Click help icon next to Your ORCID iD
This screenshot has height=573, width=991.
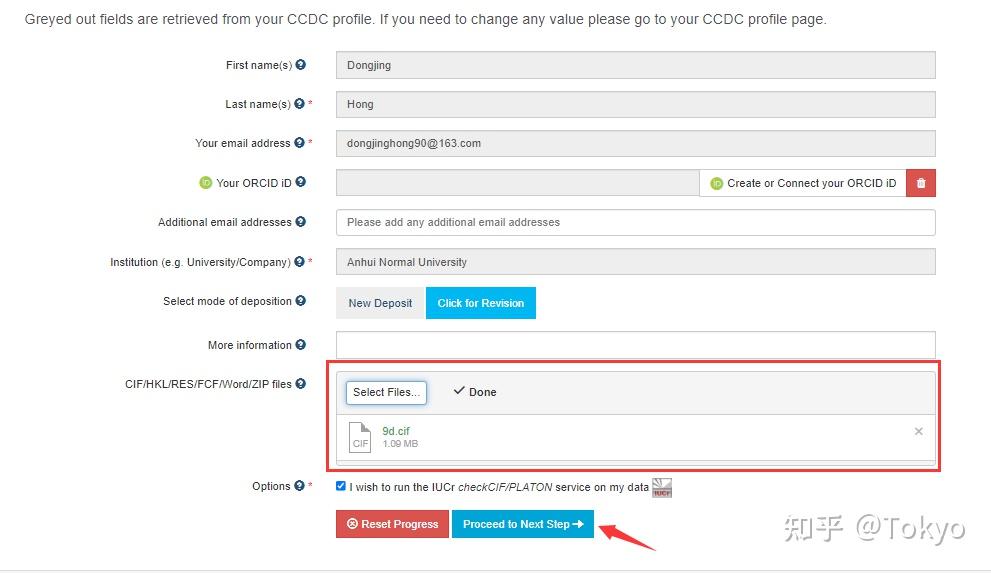click(x=301, y=183)
